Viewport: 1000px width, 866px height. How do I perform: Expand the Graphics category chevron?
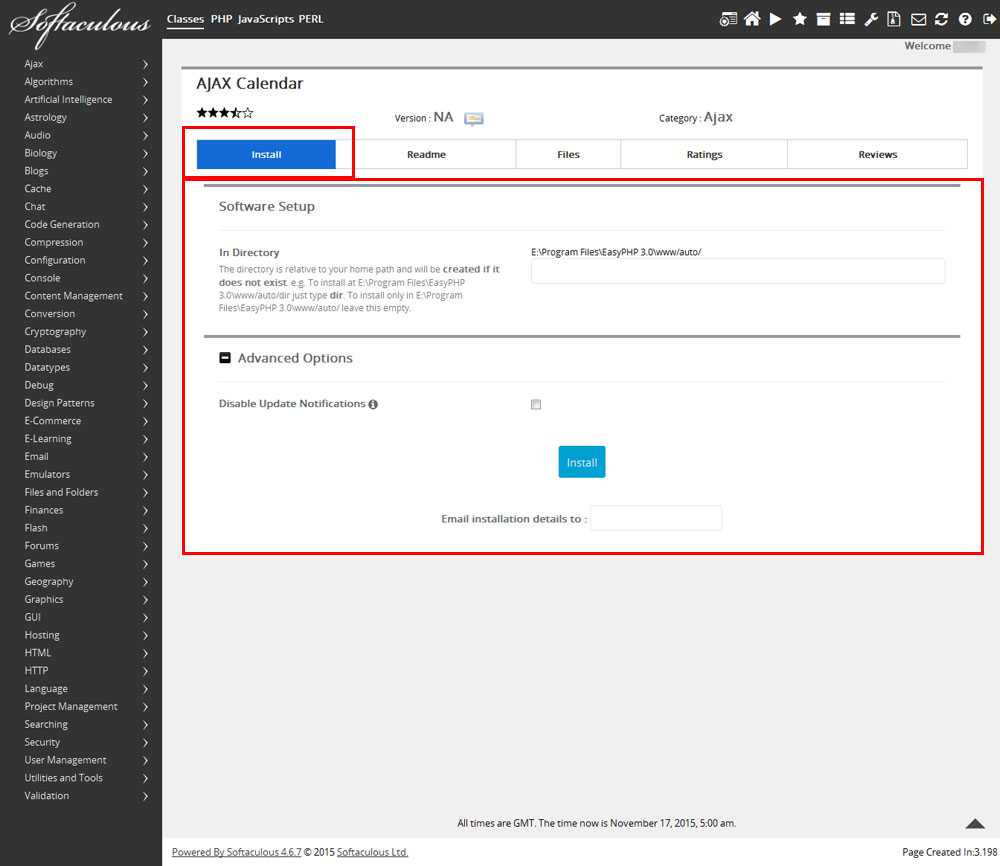[x=145, y=600]
